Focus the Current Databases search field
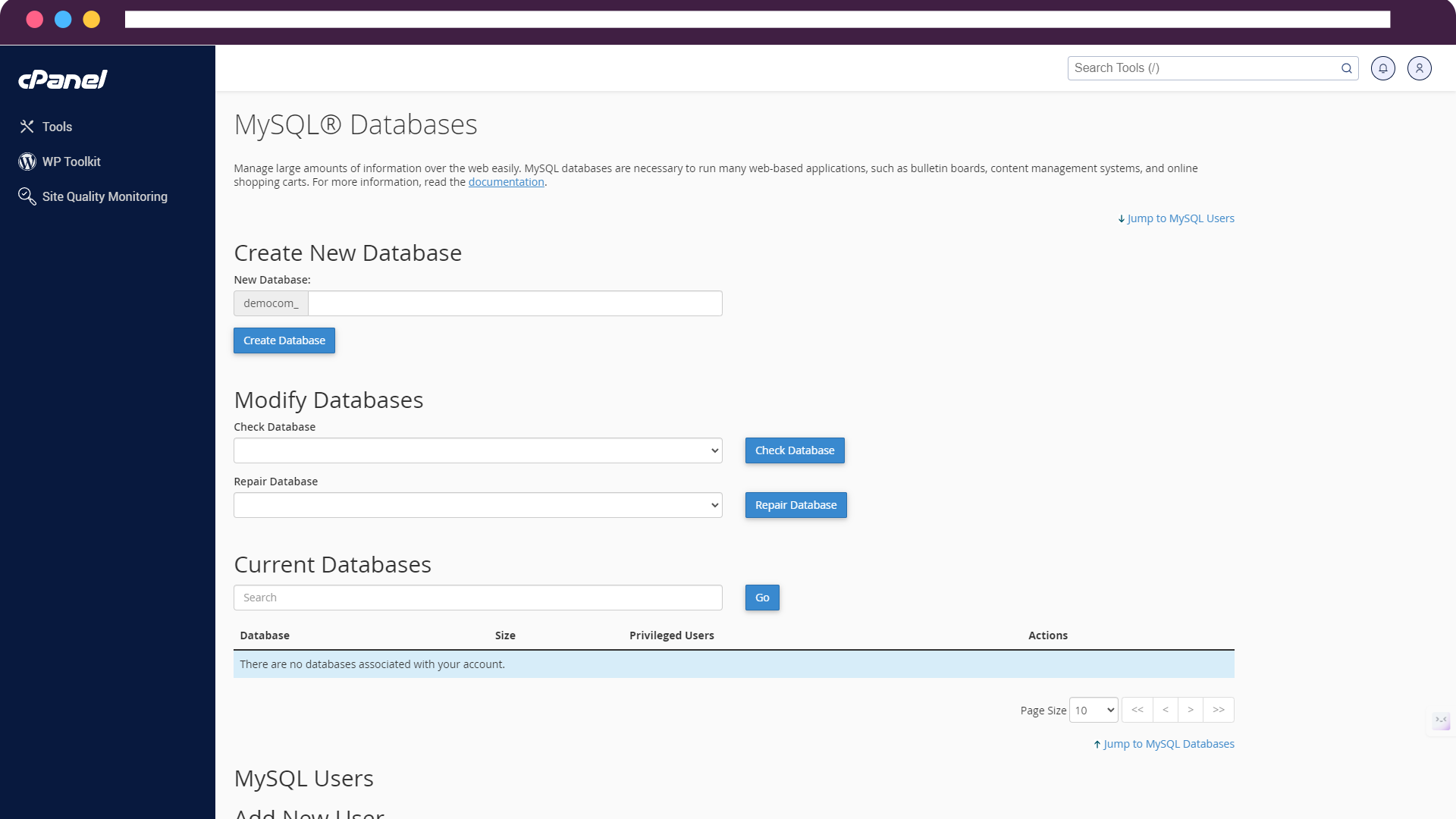This screenshot has height=819, width=1456. pyautogui.click(x=478, y=598)
